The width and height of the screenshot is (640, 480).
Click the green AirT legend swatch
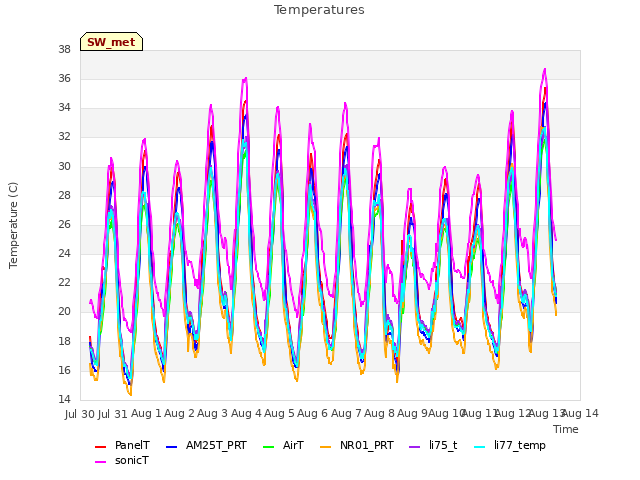[269, 447]
